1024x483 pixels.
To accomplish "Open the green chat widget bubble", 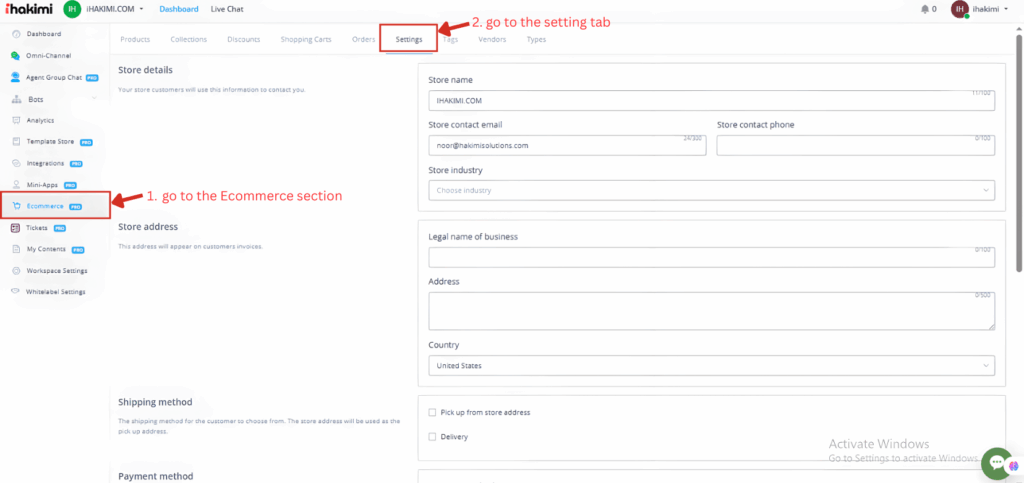I will (997, 461).
